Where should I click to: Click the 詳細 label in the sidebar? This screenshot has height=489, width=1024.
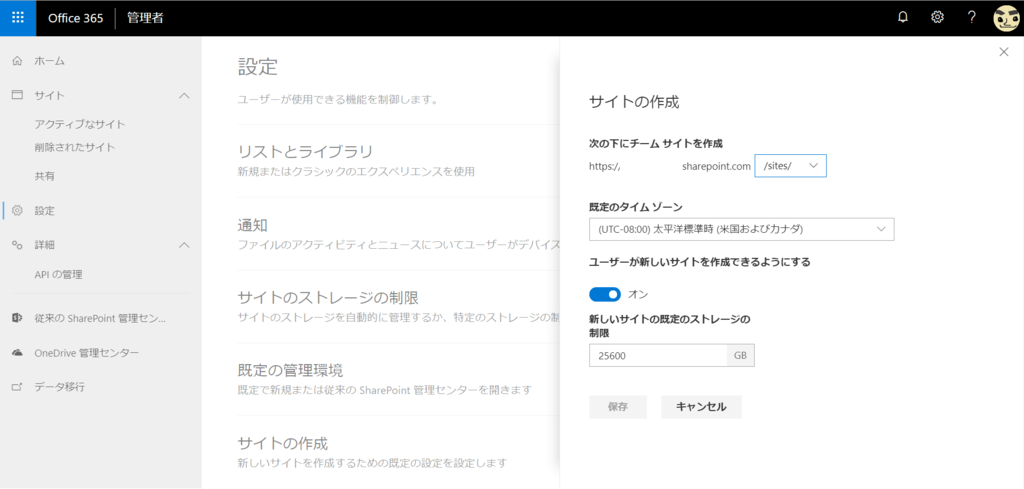coord(44,245)
